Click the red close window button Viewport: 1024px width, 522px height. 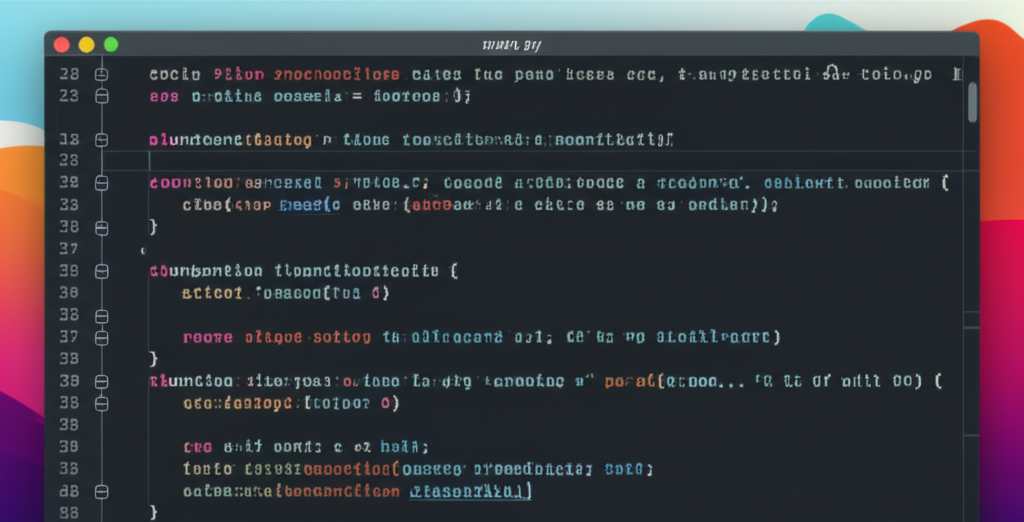61,44
